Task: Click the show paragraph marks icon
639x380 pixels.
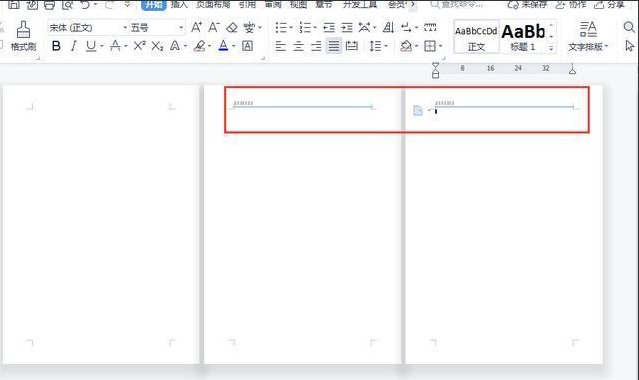Action: coord(406,28)
